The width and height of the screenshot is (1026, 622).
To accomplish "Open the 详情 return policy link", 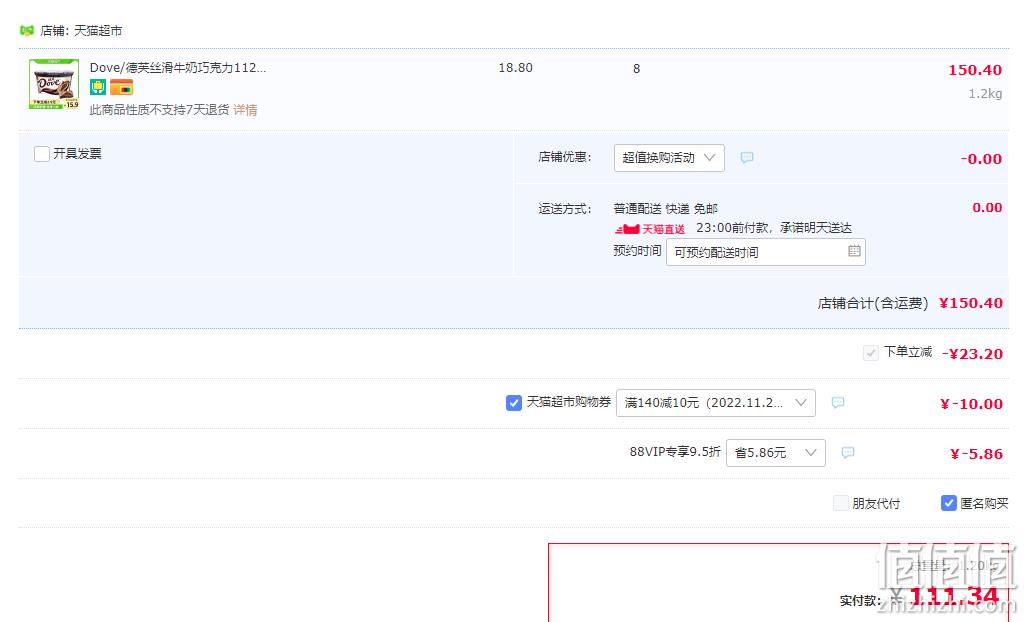I will [245, 110].
